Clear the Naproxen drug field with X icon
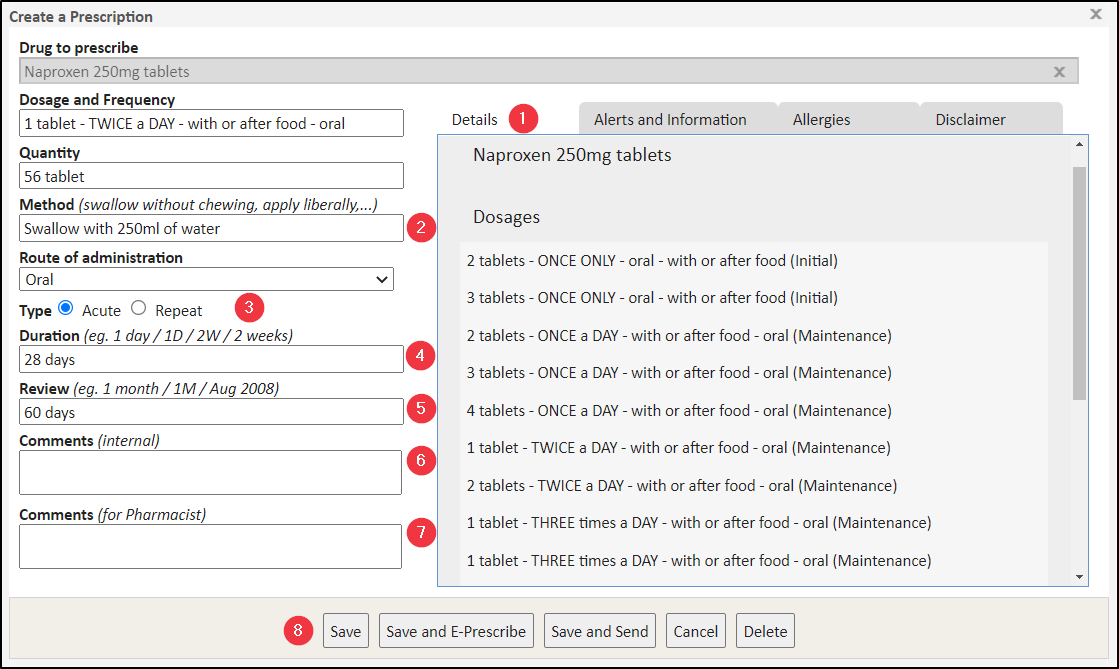The height and width of the screenshot is (669, 1119). click(1059, 72)
